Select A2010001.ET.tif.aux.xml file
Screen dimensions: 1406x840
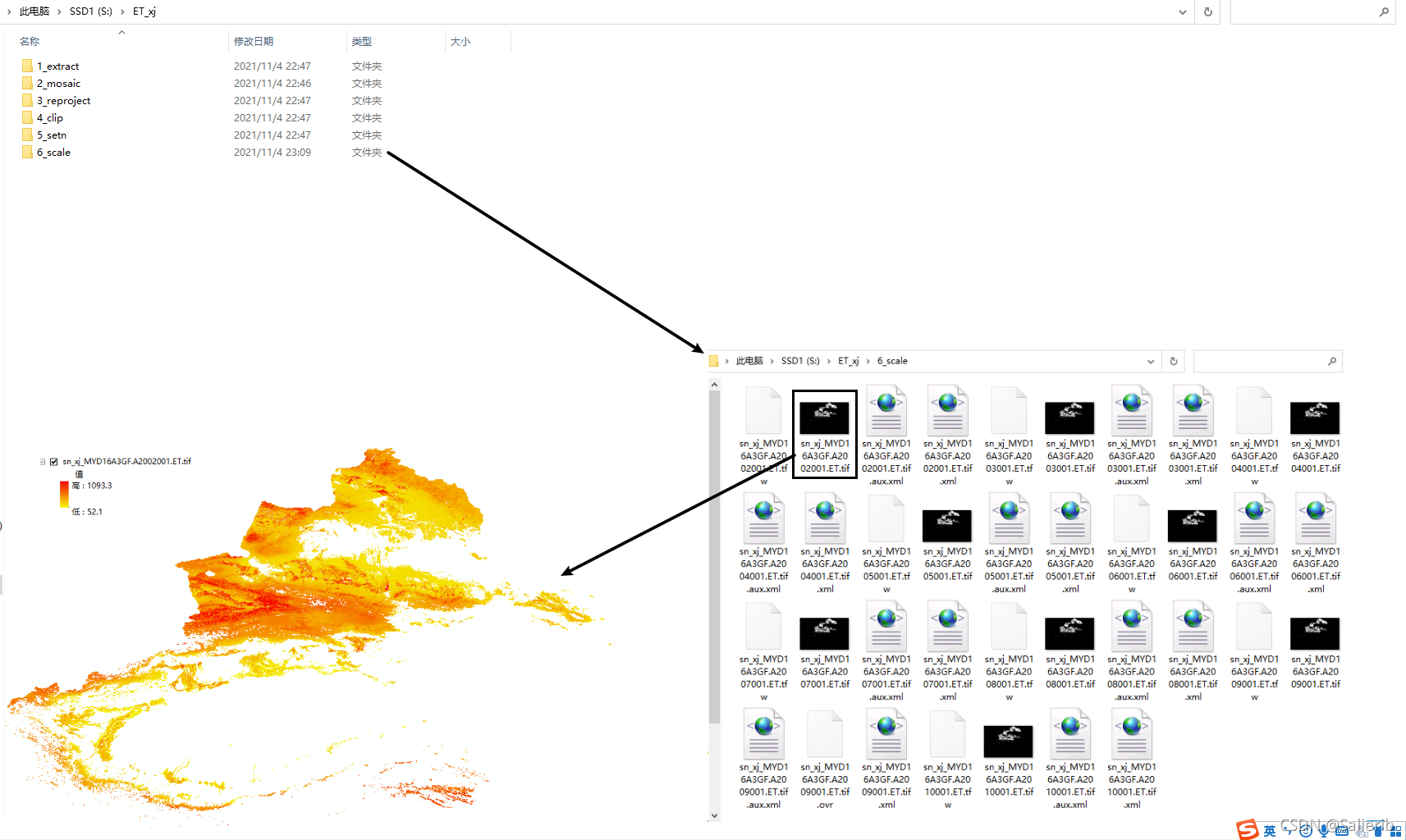pyautogui.click(x=1070, y=760)
